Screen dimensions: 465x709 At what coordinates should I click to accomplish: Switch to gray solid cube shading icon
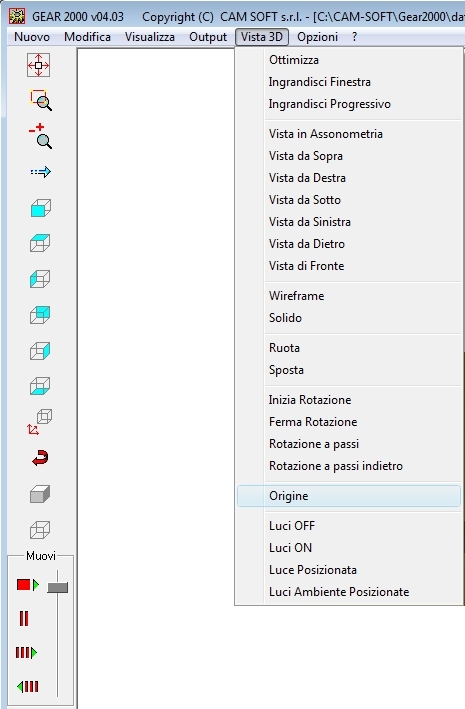(x=40, y=494)
